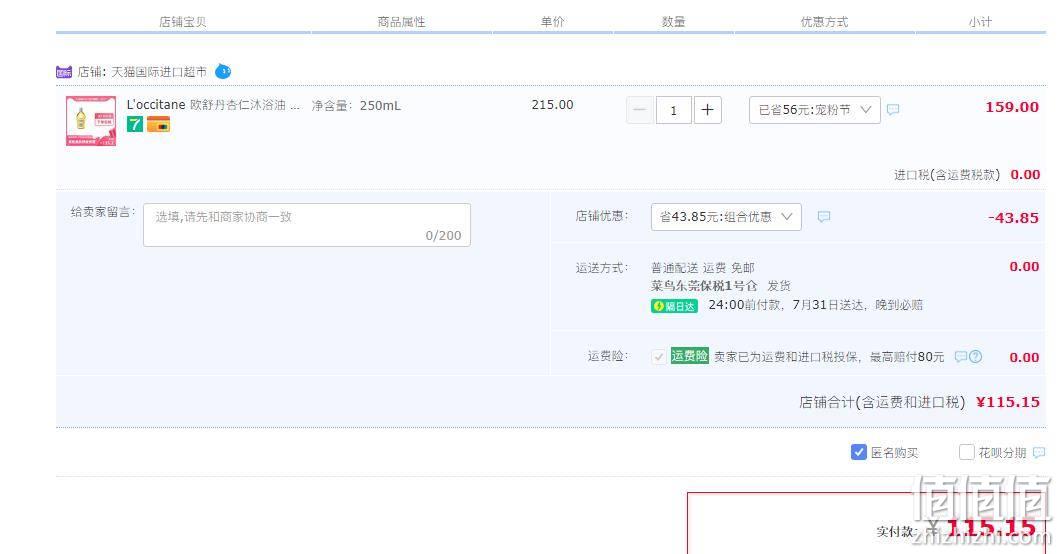
Task: Click the 净含量: 250mL attribute text
Action: pos(356,106)
